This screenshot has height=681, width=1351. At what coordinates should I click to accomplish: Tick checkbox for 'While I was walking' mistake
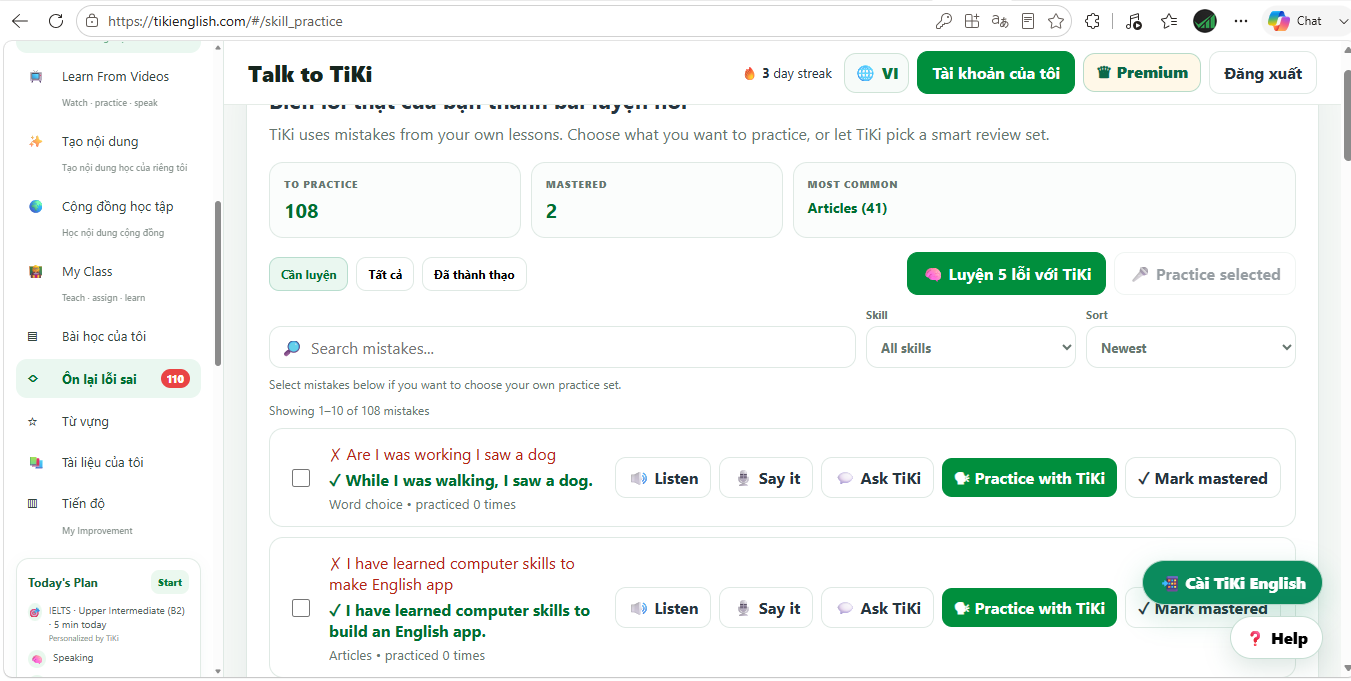pyautogui.click(x=301, y=478)
